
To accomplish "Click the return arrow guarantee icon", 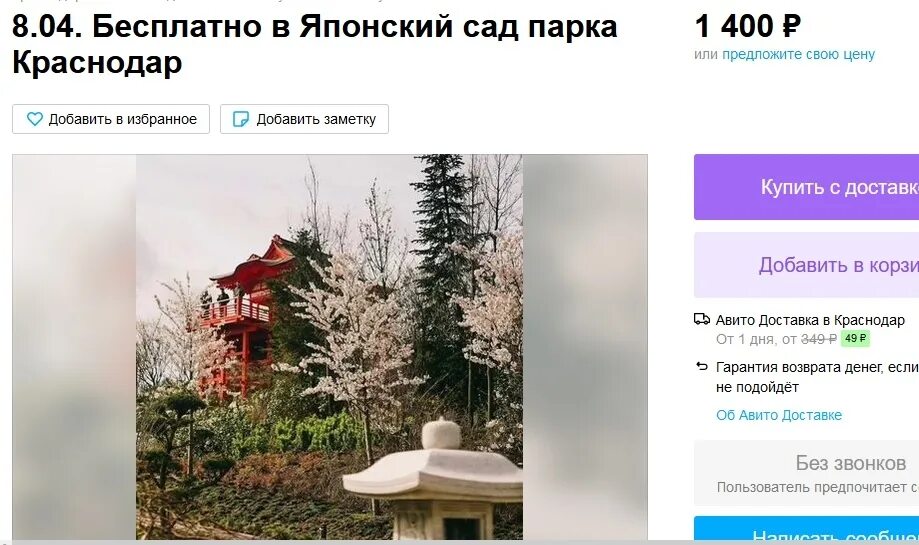I will (702, 367).
